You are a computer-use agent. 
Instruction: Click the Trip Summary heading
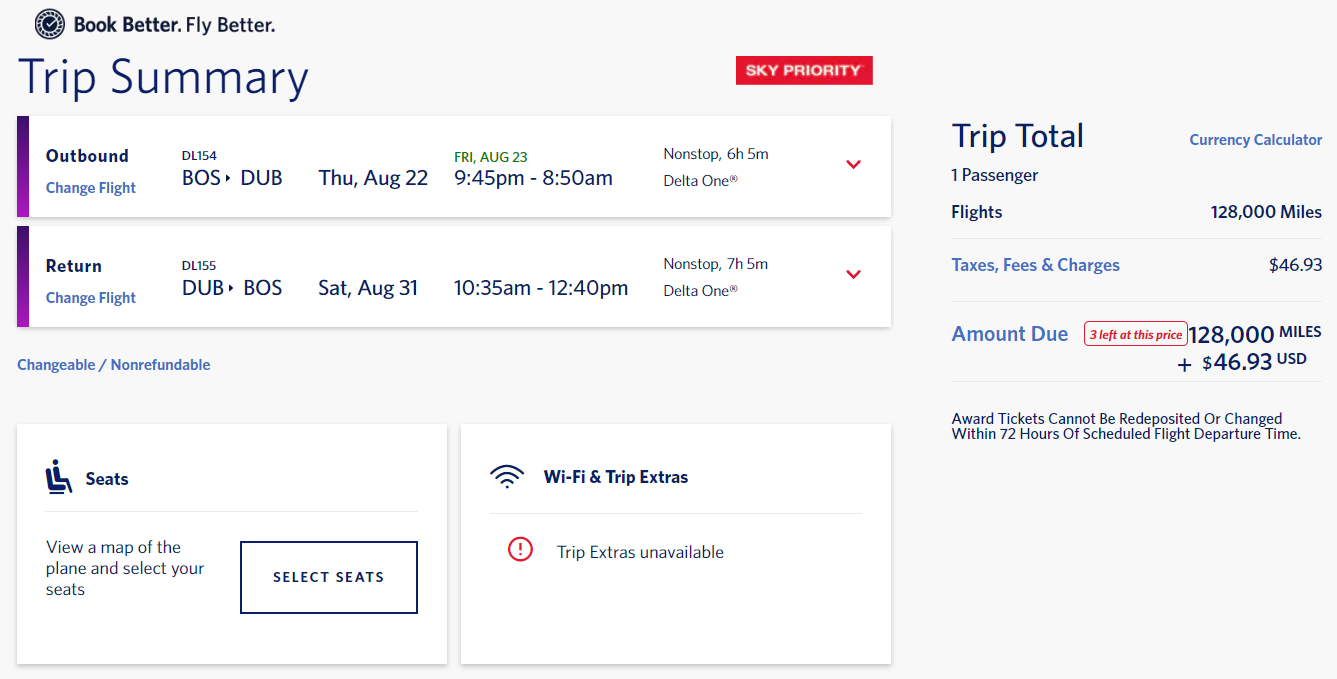tap(163, 78)
